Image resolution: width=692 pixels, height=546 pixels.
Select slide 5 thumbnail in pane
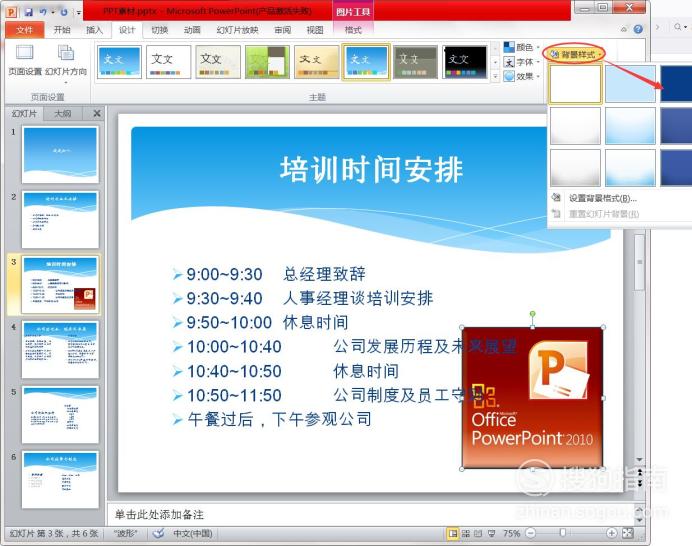[60, 415]
